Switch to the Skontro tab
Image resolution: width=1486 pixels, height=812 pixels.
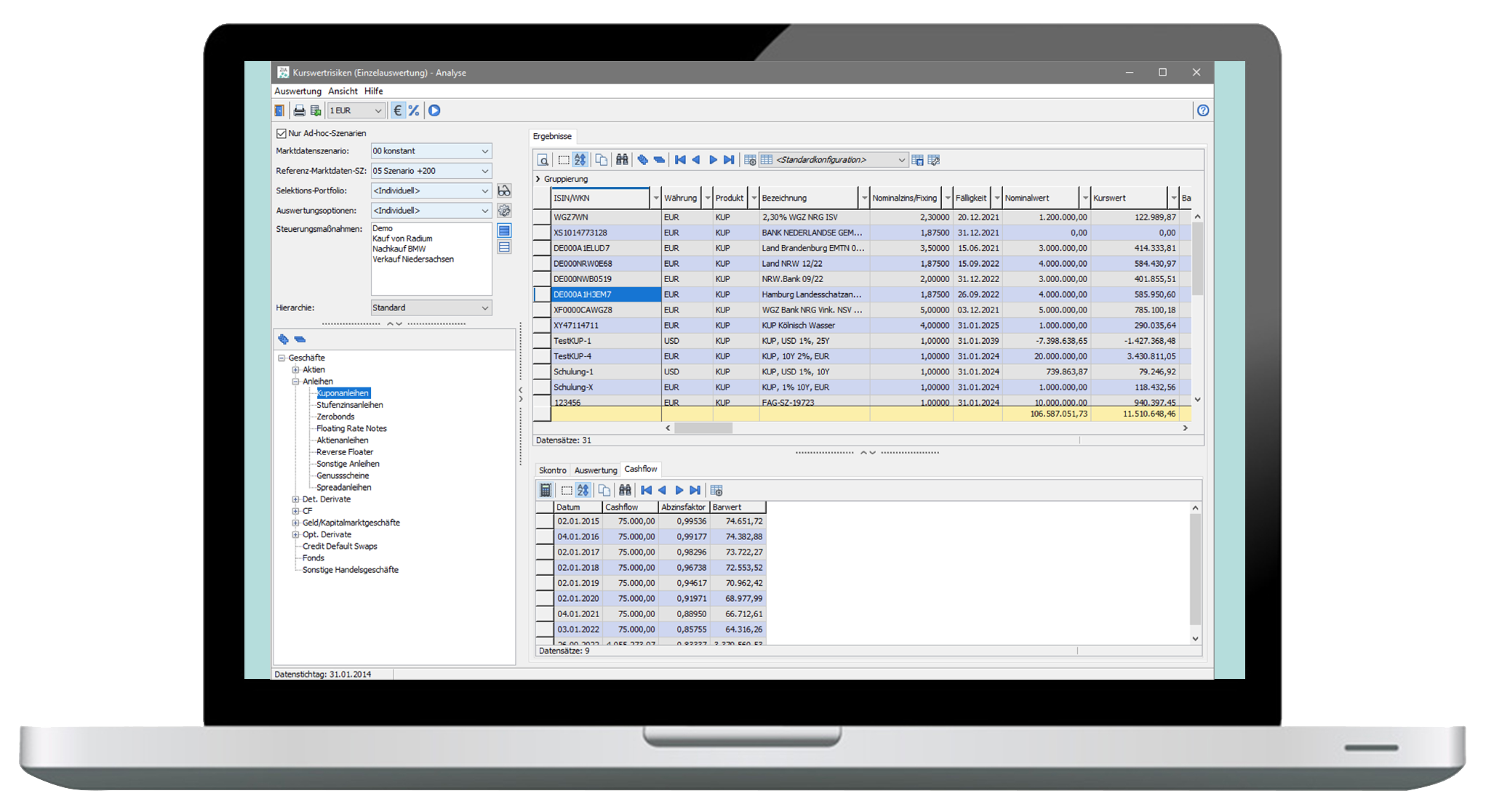tap(553, 470)
